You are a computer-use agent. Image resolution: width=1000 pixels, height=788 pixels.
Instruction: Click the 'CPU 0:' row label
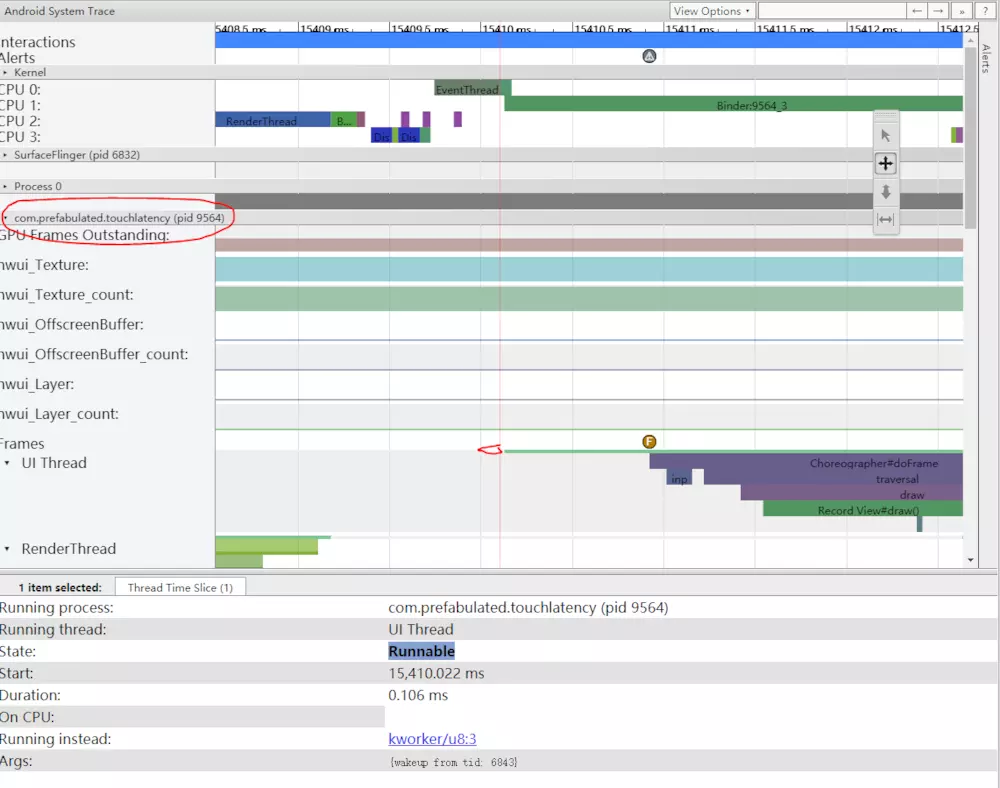[x=20, y=89]
